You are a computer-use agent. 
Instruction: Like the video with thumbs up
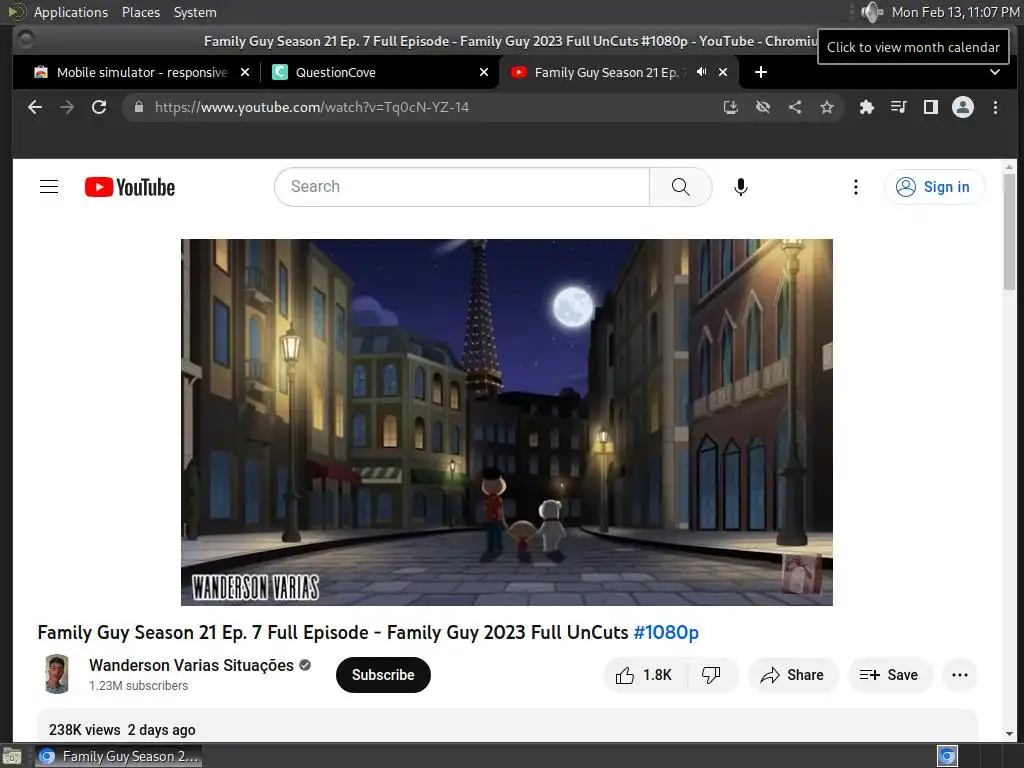coord(645,675)
